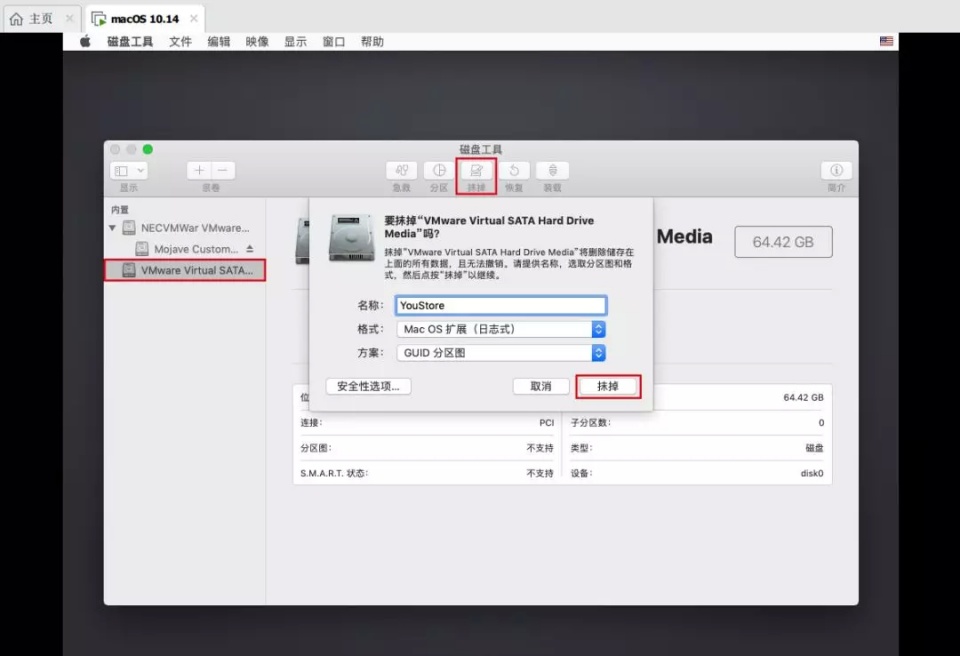Open the 磁盘工具 menu
Screen dimensions: 960x656
coord(130,42)
